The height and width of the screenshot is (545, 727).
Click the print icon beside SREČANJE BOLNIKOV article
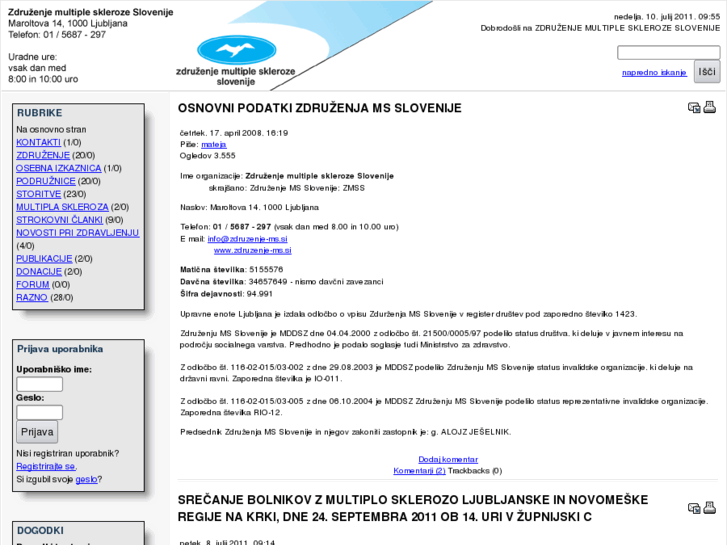[x=709, y=507]
